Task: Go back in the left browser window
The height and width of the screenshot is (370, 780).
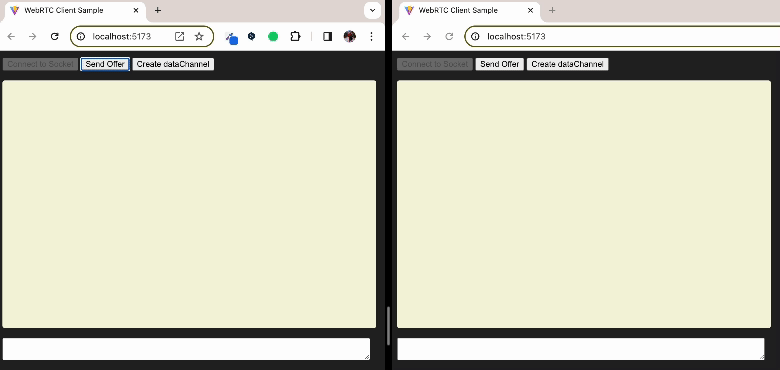Action: pos(11,36)
